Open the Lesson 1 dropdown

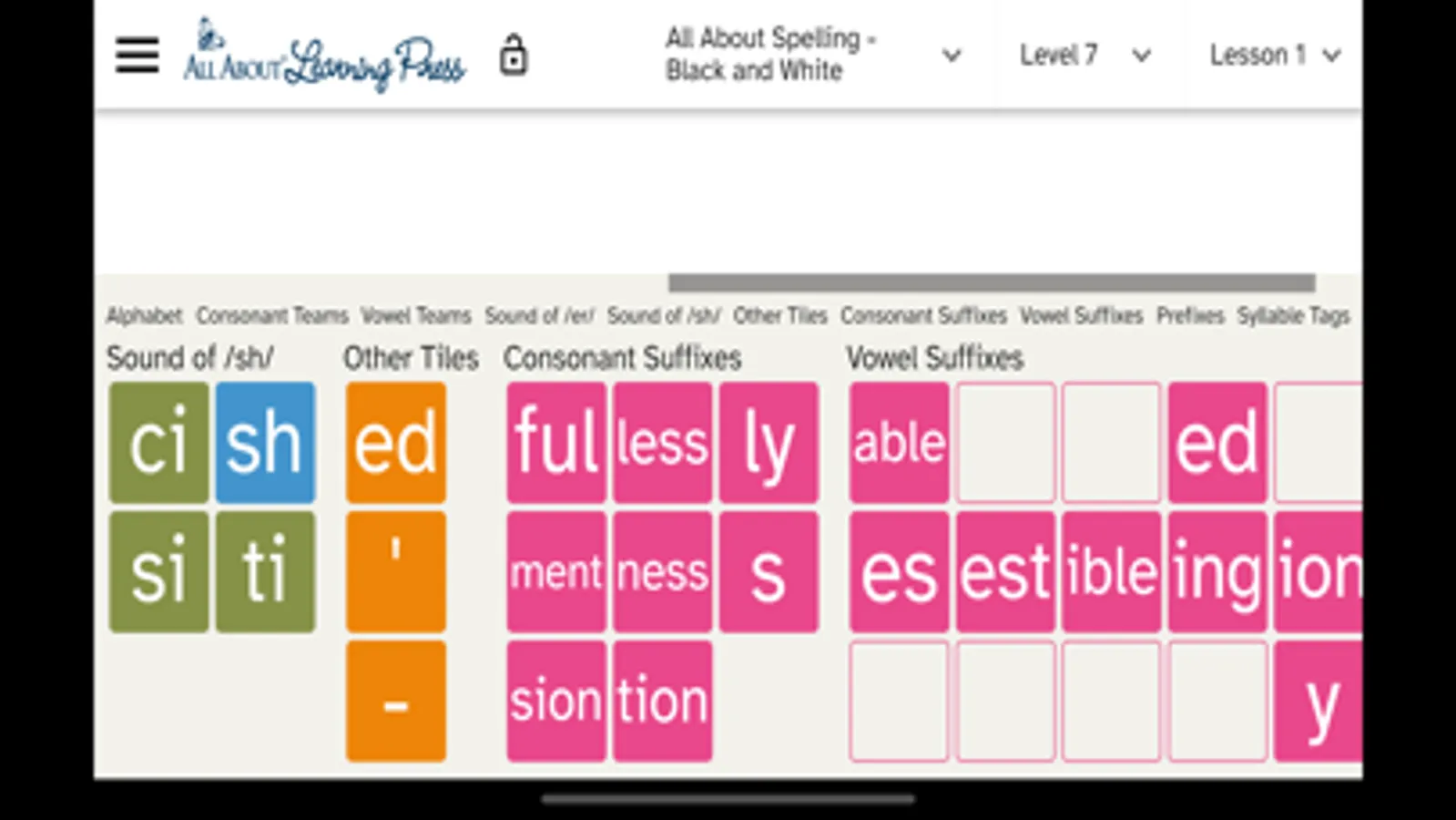coord(1274,56)
